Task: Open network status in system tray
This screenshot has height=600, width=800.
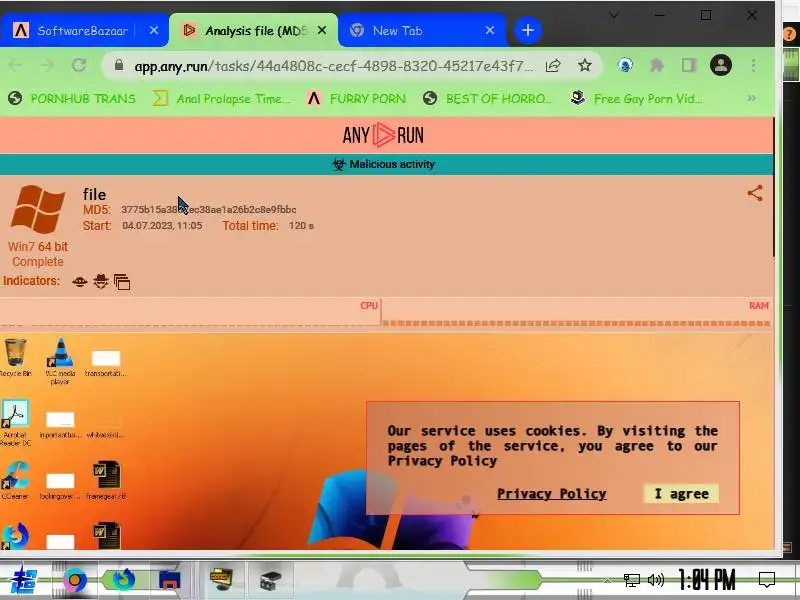Action: coord(632,580)
